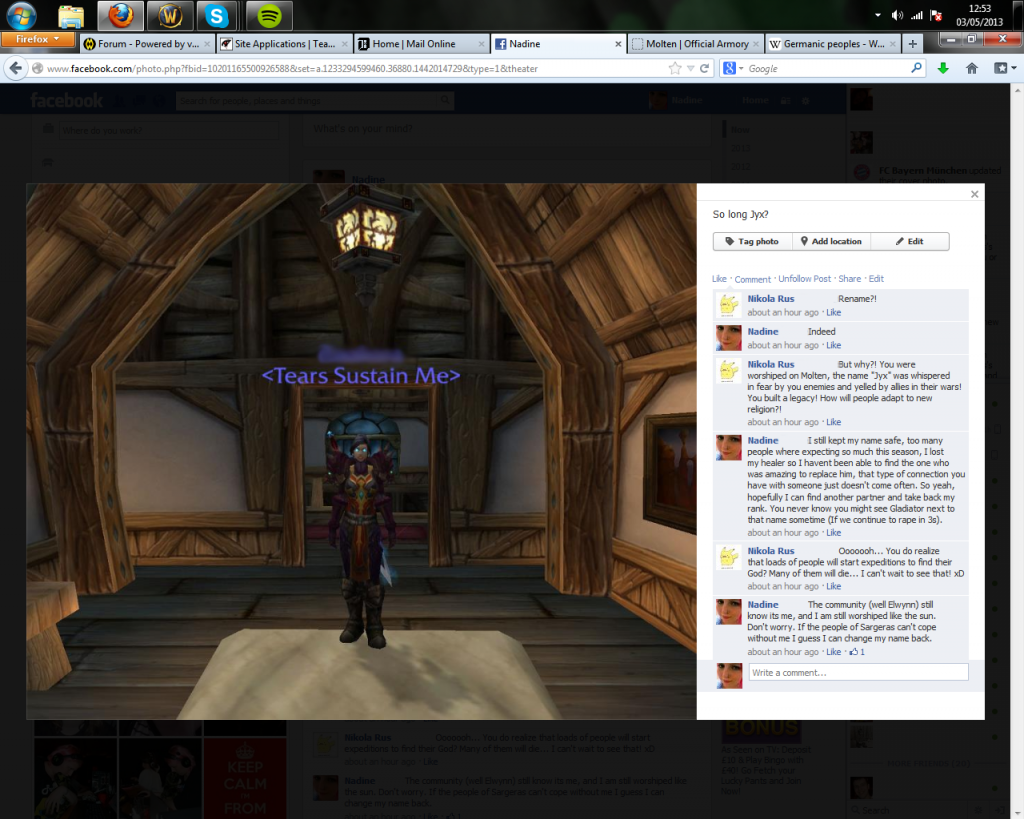Screen dimensions: 1024x819
Task: Open the Firefox application menu
Action: click(x=37, y=39)
